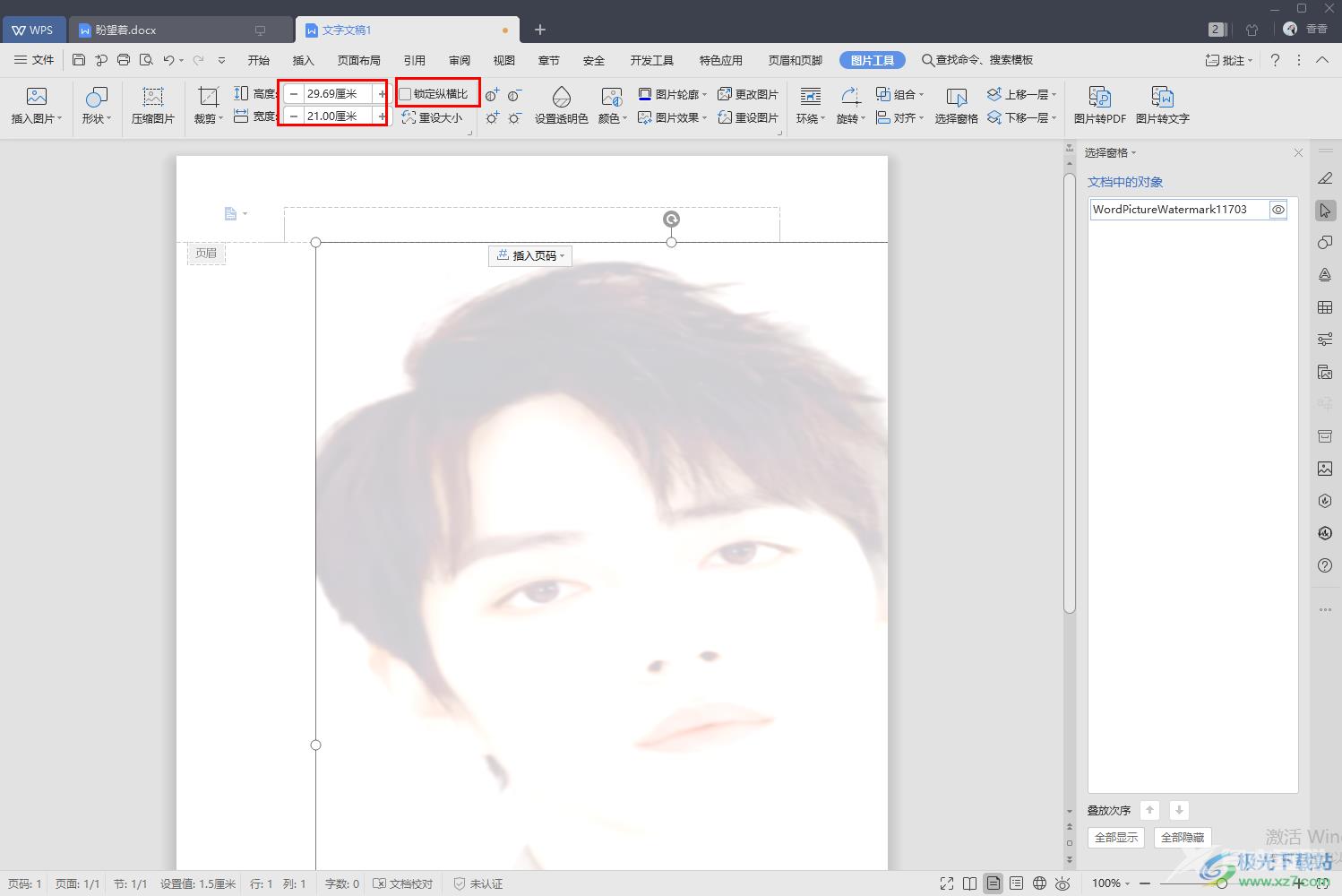Click the width value field 21.00厘米
1342x896 pixels.
(x=338, y=116)
